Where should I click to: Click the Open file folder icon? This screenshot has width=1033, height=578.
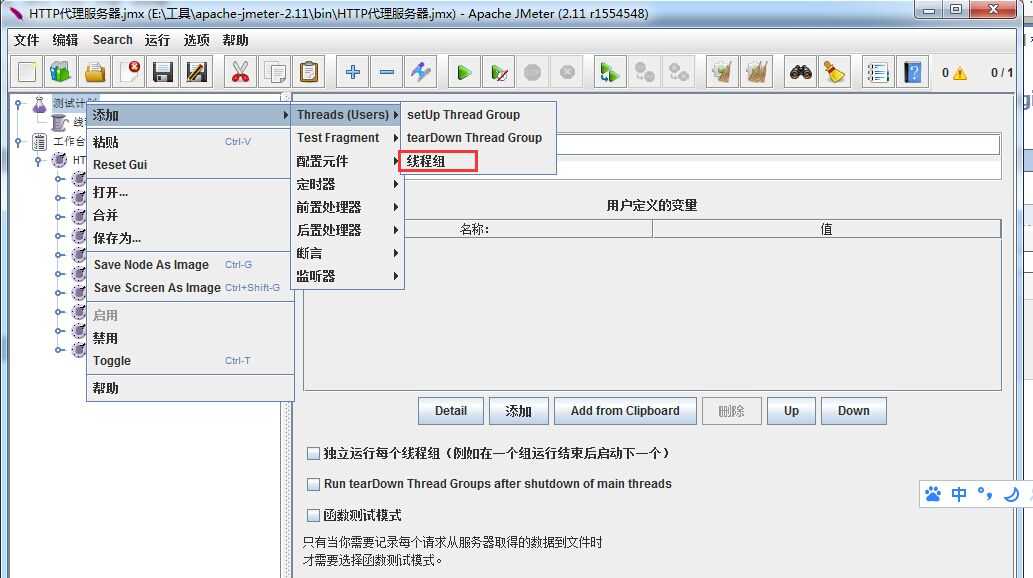pyautogui.click(x=95, y=72)
